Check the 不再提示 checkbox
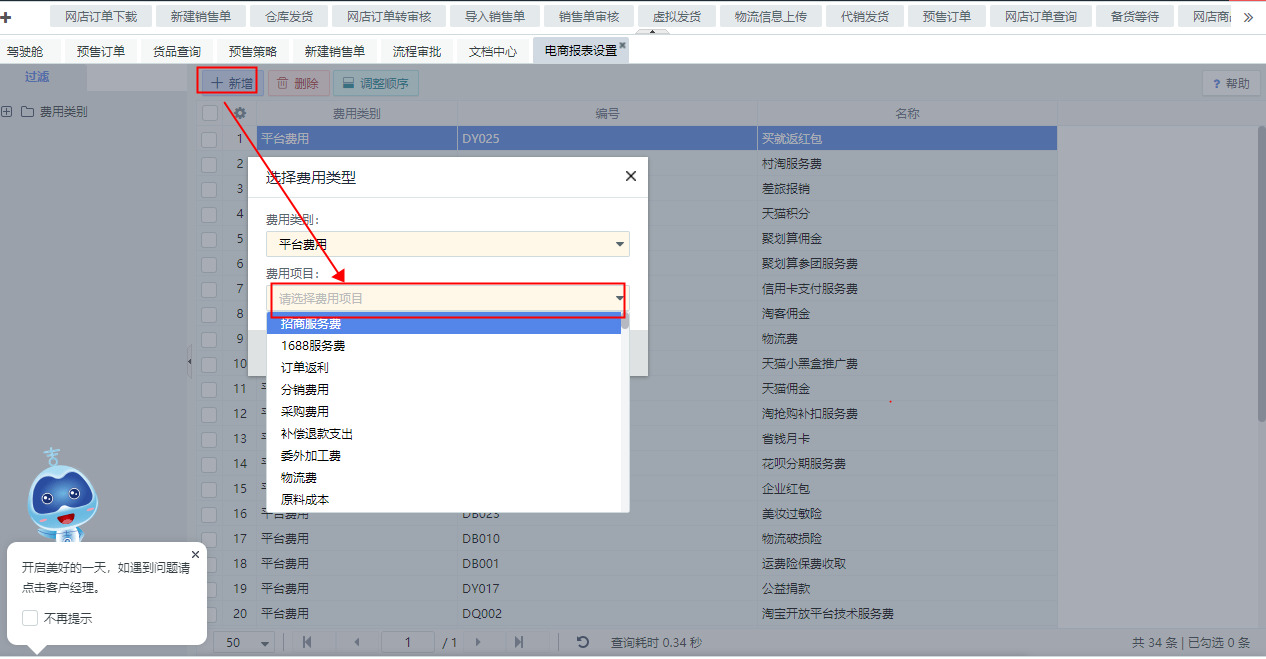 (30, 618)
